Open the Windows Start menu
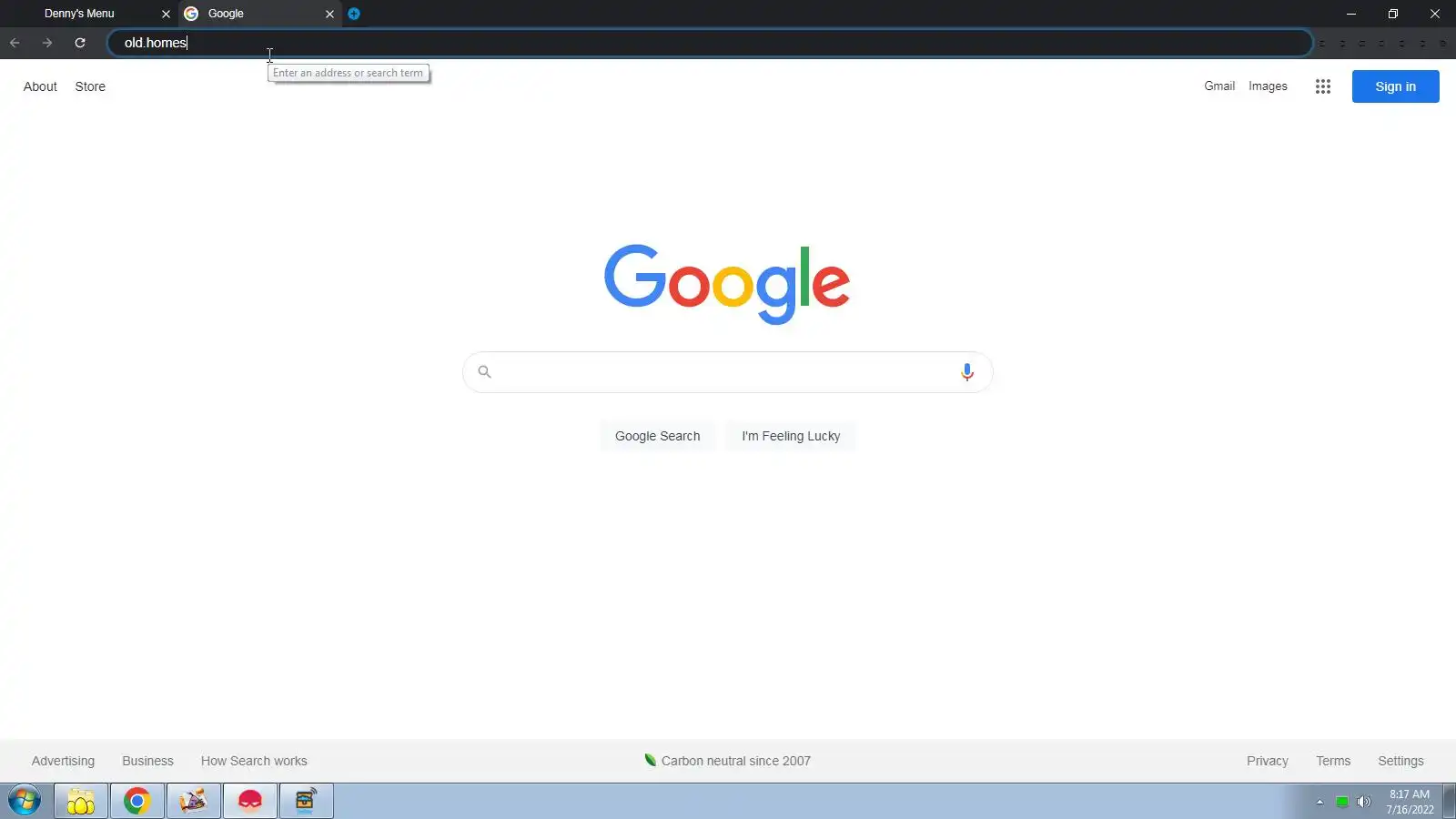 click(x=25, y=801)
